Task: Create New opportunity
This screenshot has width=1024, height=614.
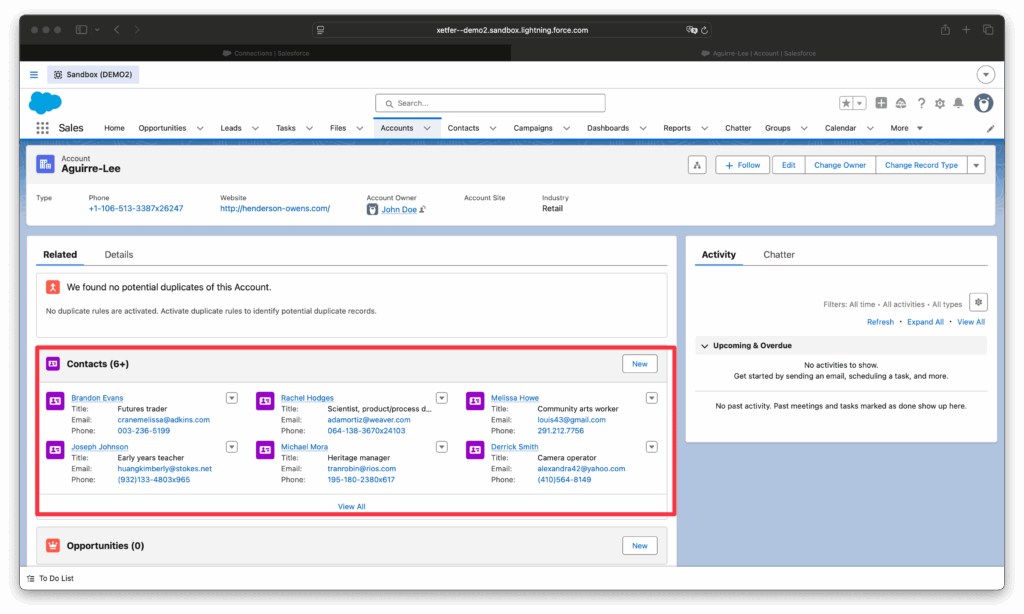Action: tap(639, 545)
